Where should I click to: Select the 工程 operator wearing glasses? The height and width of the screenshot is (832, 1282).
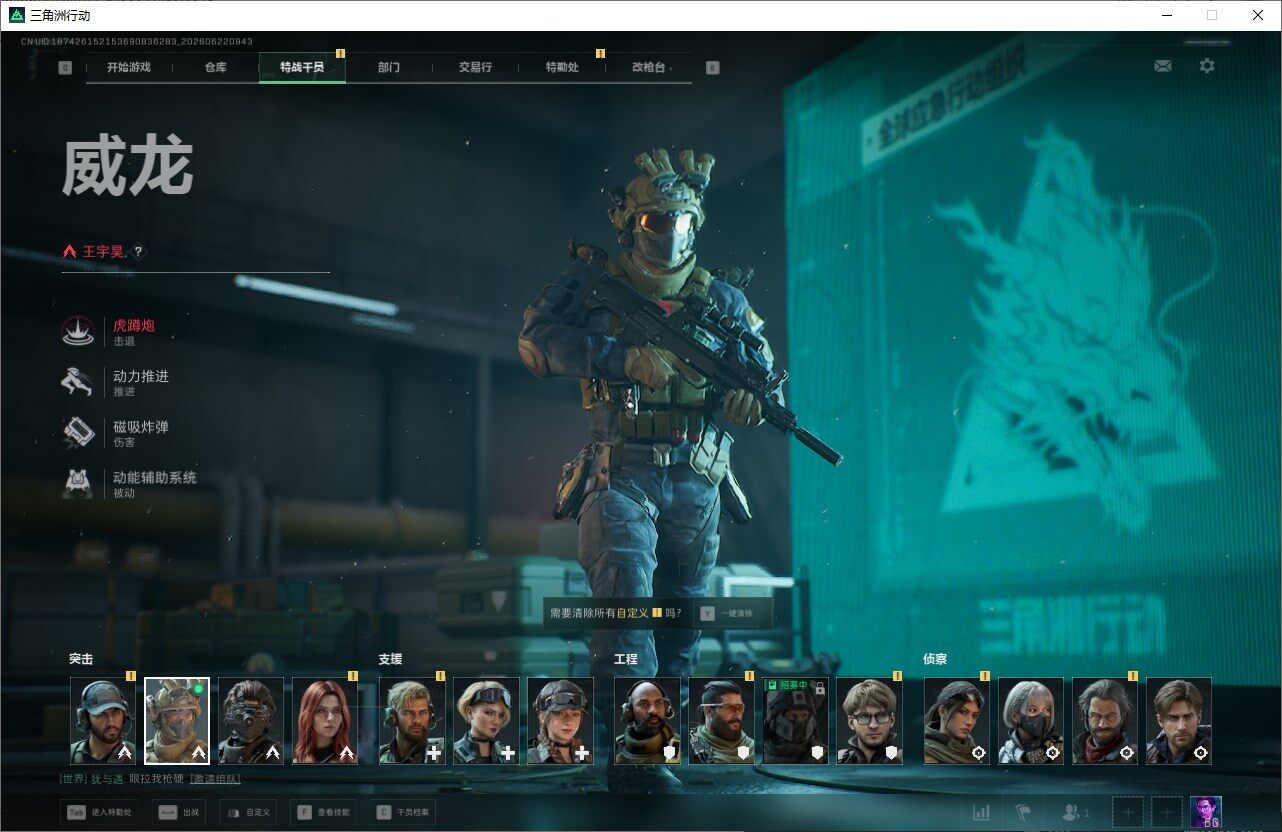[x=869, y=721]
